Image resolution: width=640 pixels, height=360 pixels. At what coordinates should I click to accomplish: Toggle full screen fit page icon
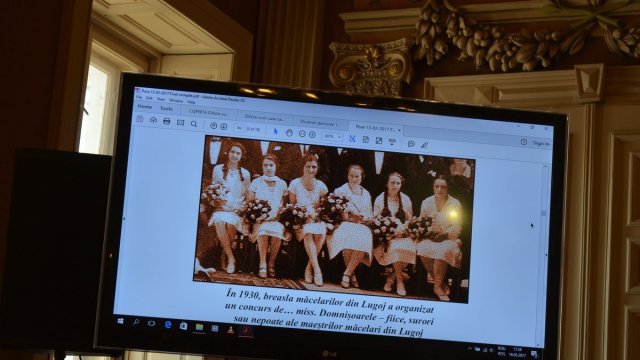[x=379, y=141]
